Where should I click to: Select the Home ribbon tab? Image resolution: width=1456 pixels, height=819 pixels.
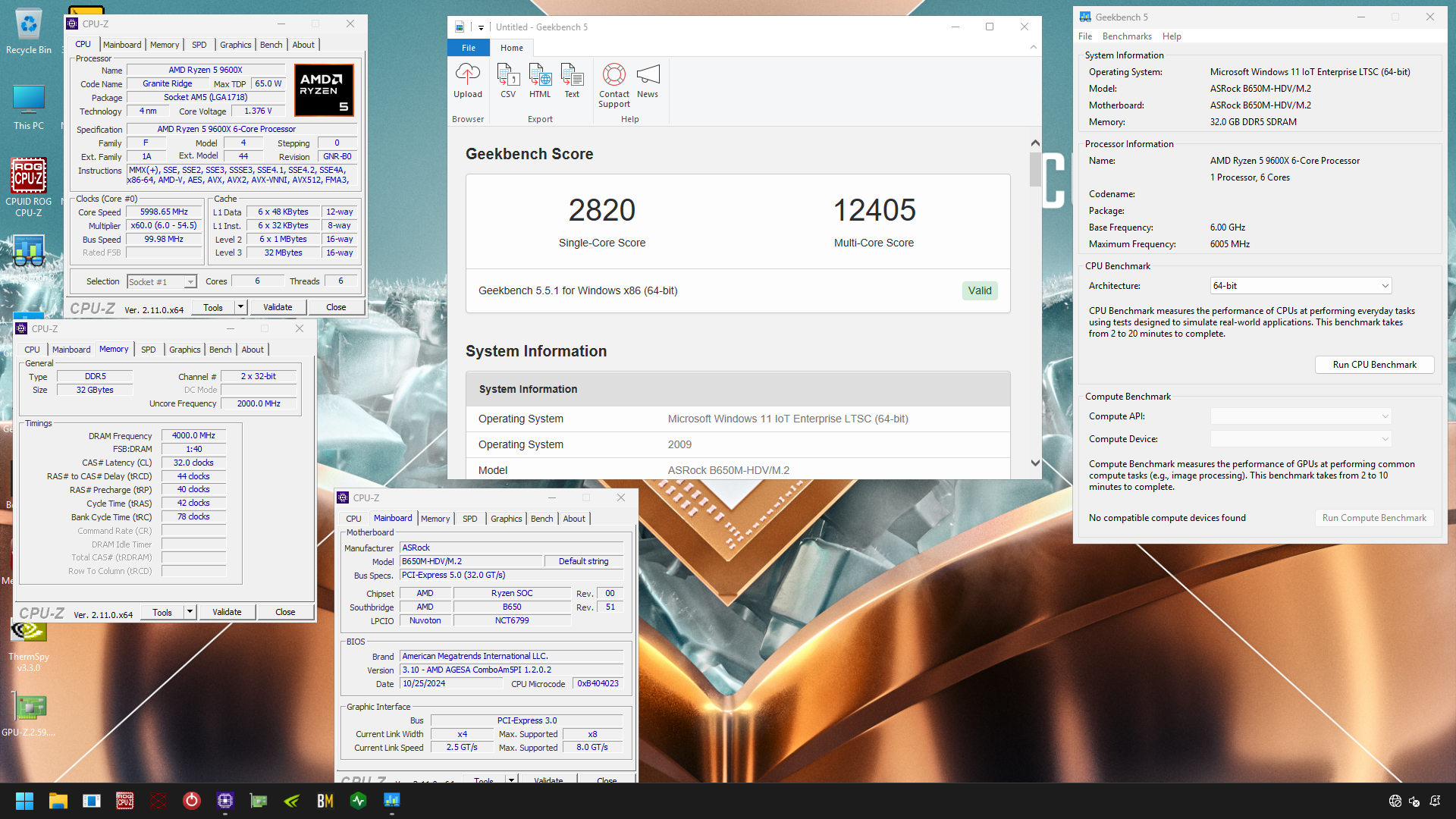click(x=512, y=48)
